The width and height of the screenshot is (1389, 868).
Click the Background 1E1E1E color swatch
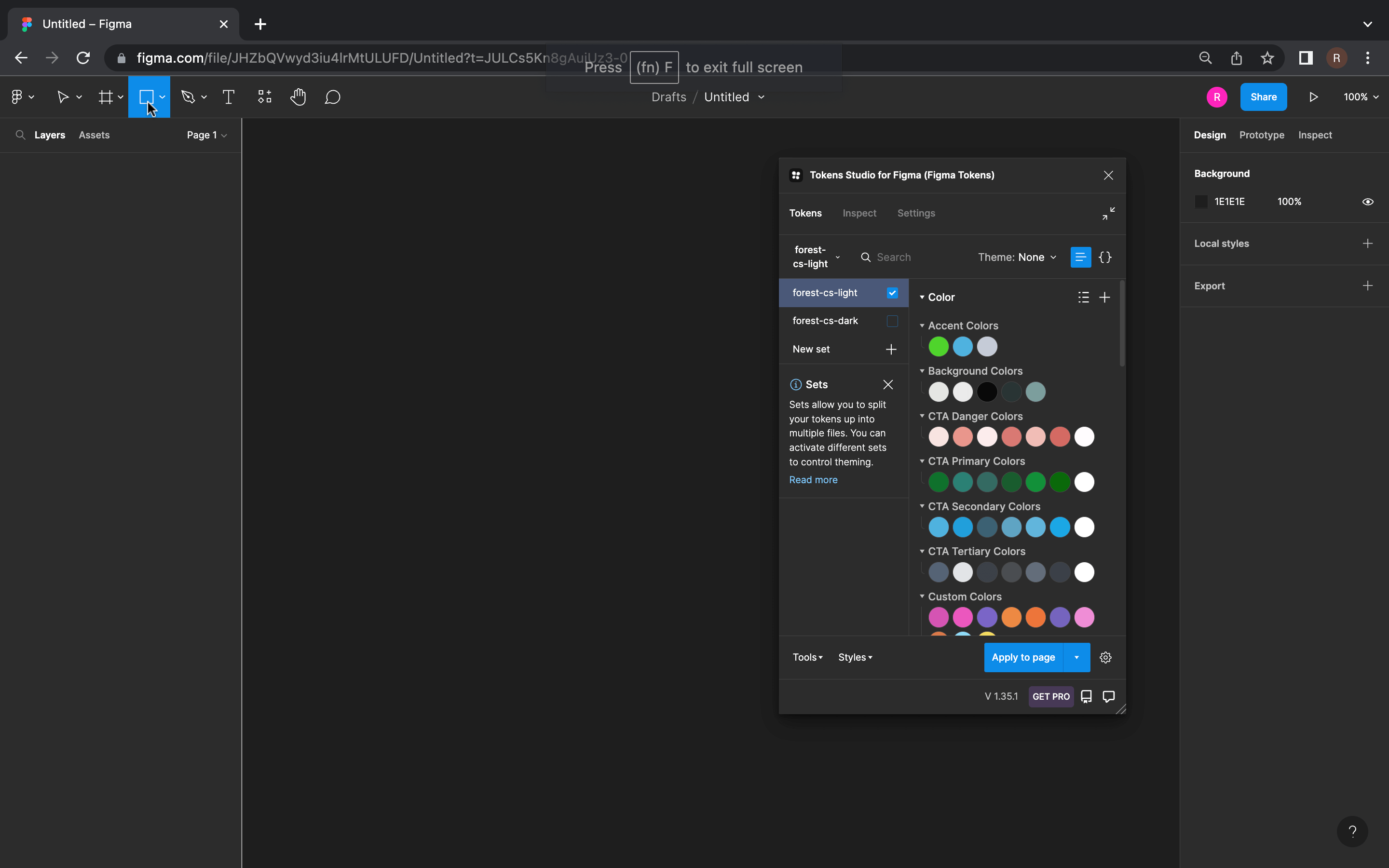1201,202
